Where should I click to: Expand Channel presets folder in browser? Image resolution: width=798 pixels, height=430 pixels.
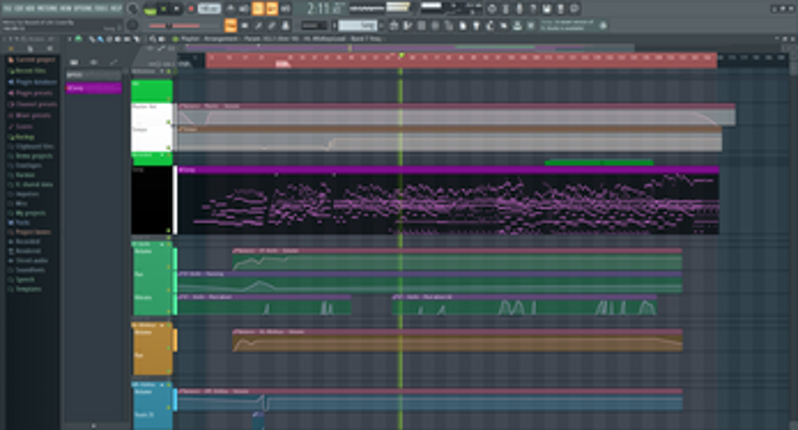[x=36, y=104]
